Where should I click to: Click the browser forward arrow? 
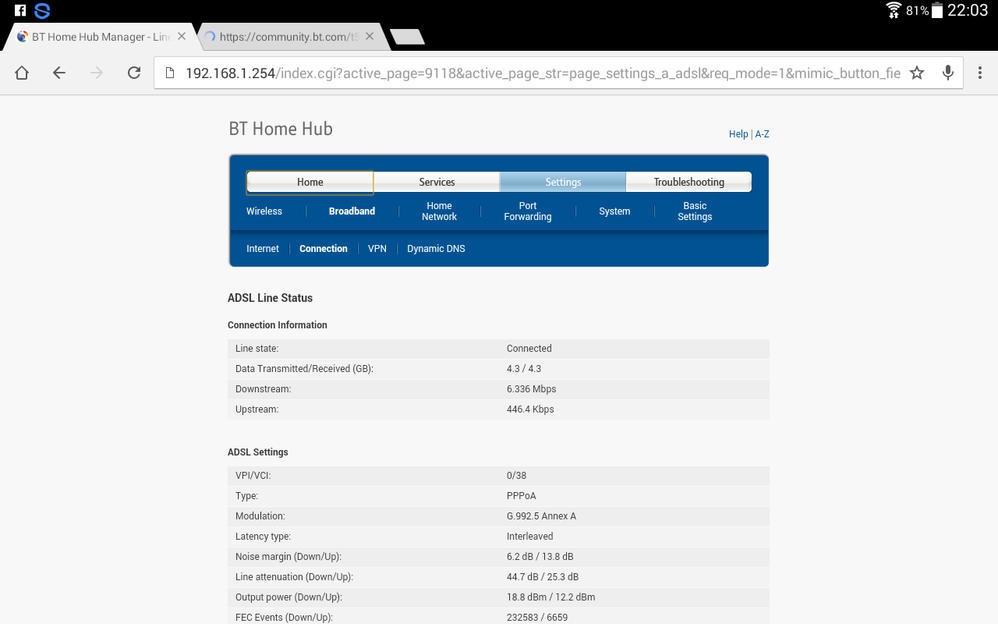coord(97,73)
